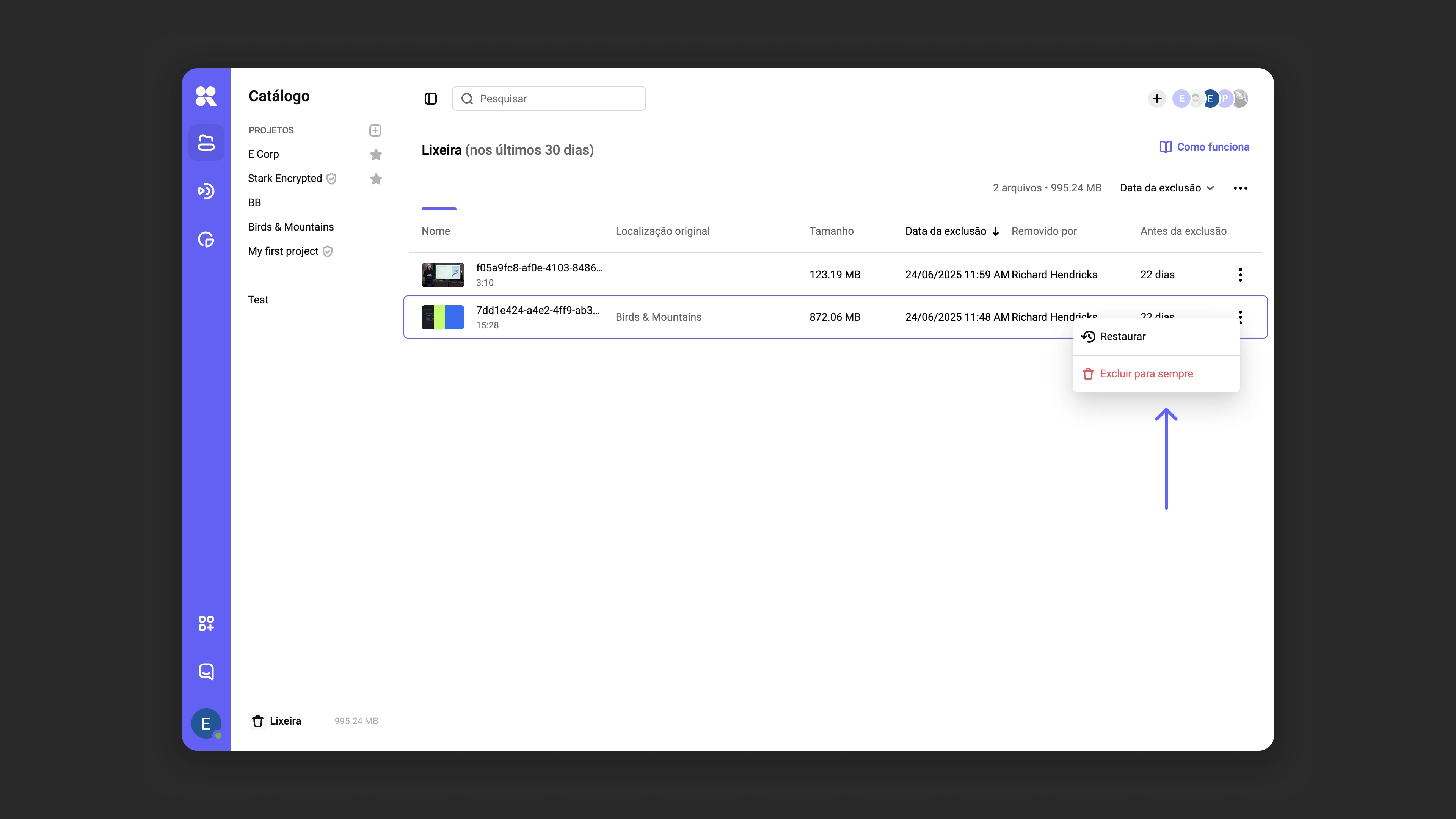Click the group of member avatars

(1210, 99)
